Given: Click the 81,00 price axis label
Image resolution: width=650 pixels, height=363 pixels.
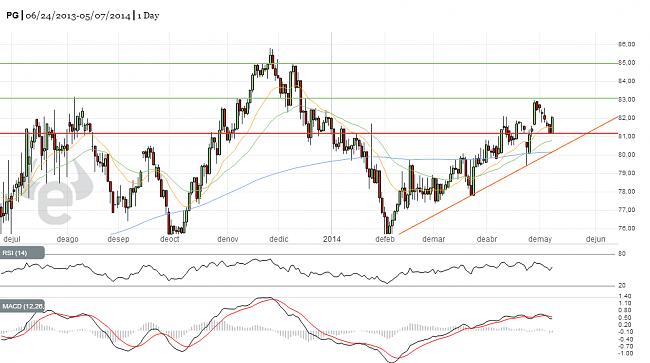Looking at the screenshot, I should (626, 136).
